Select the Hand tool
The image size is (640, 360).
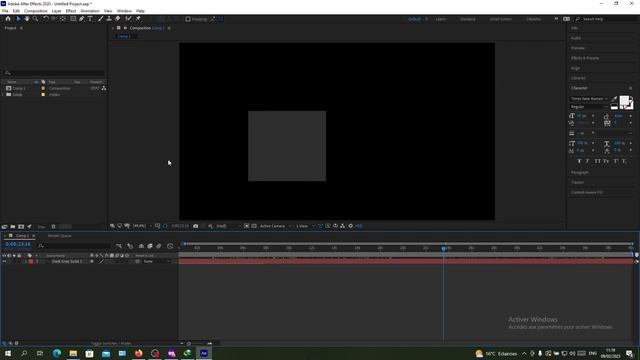point(27,19)
